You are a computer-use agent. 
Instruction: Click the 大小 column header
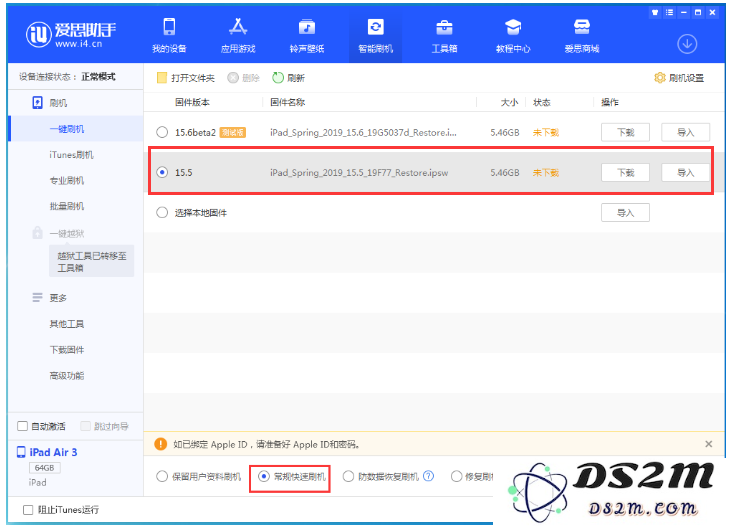tap(509, 102)
